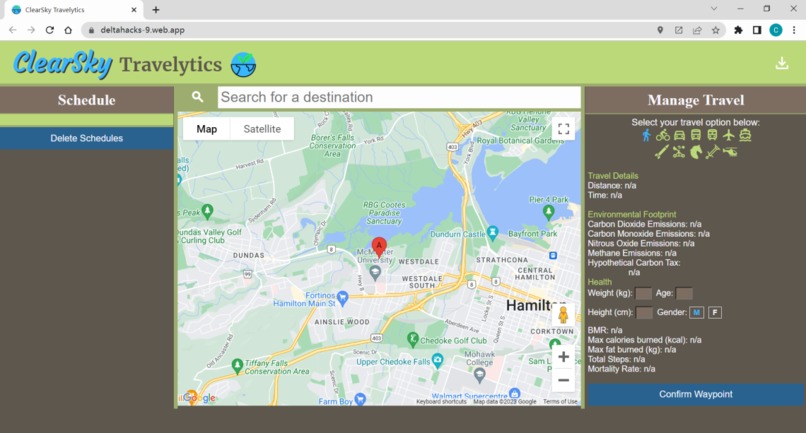Open the map Terms of Use link
Image resolution: width=806 pixels, height=433 pixels.
[x=560, y=402]
